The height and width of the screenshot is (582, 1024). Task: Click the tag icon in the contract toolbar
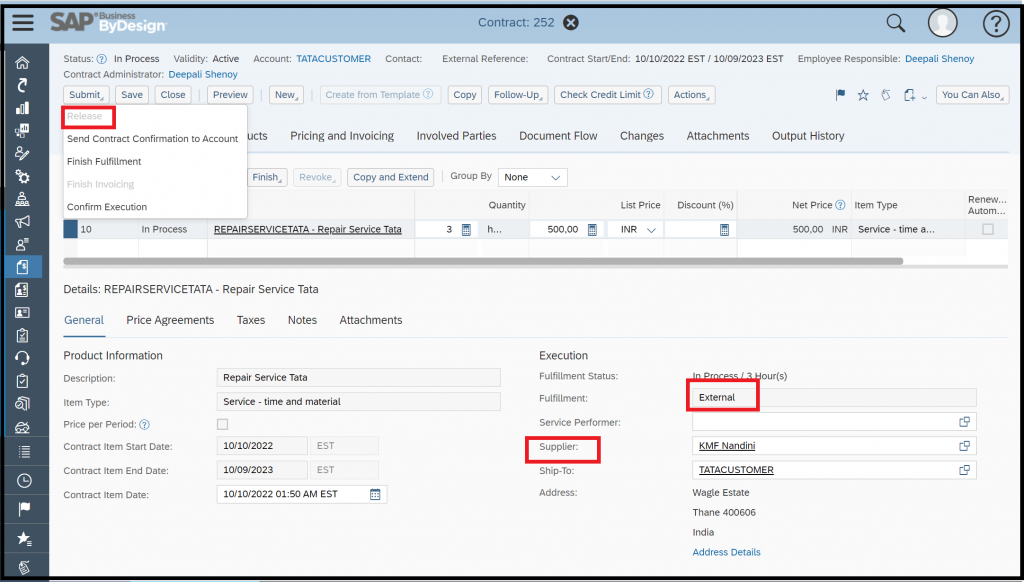tap(886, 95)
